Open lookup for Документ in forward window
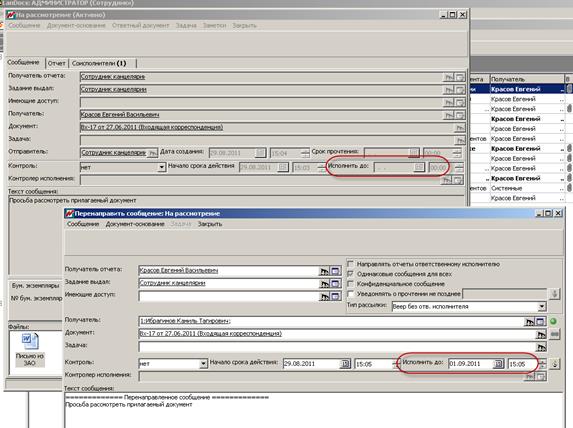The height and width of the screenshot is (428, 573). coord(541,334)
